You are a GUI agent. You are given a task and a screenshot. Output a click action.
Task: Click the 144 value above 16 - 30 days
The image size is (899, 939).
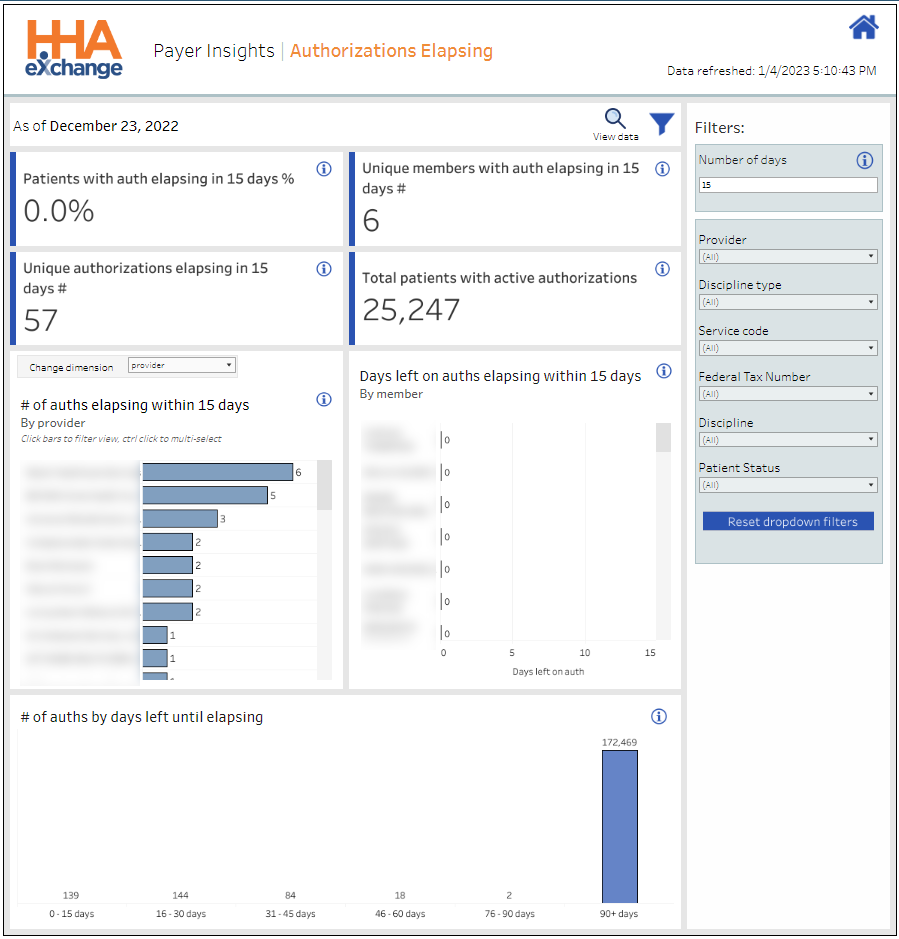(180, 895)
